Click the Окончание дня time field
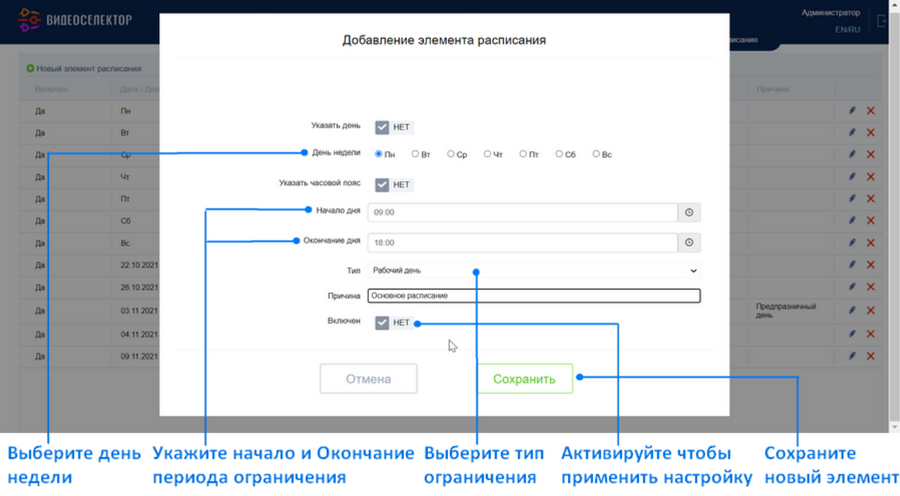Image resolution: width=900 pixels, height=496 pixels. coord(522,242)
